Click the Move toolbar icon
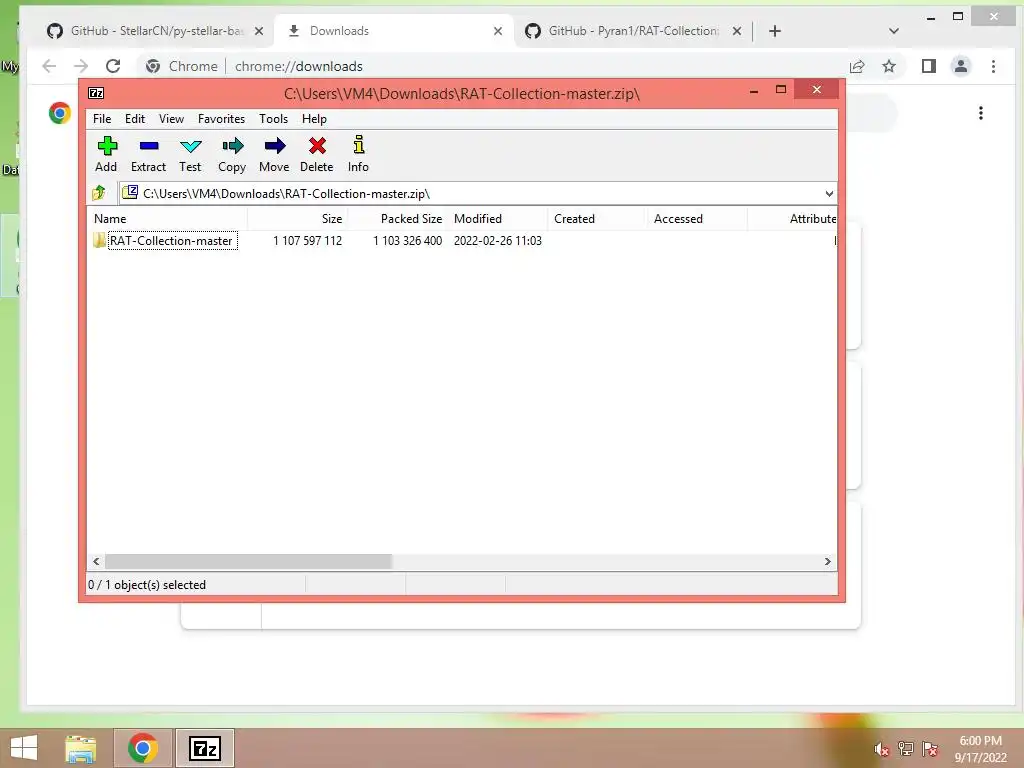This screenshot has width=1024, height=768. coord(275,146)
